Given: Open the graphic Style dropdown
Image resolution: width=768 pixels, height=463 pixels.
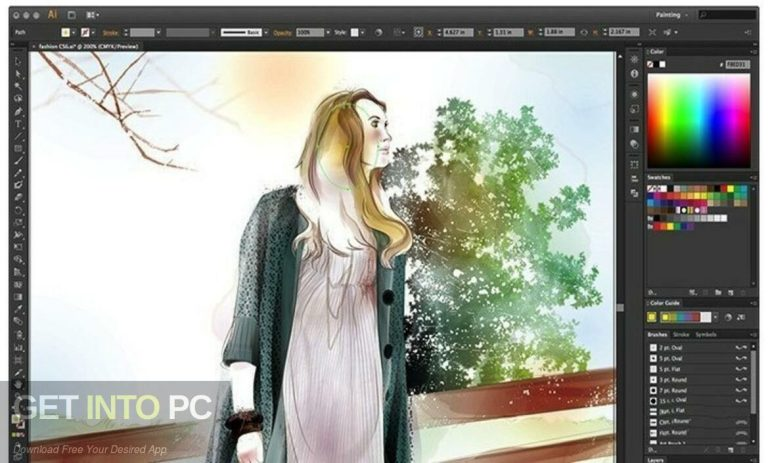Looking at the screenshot, I should [362, 32].
